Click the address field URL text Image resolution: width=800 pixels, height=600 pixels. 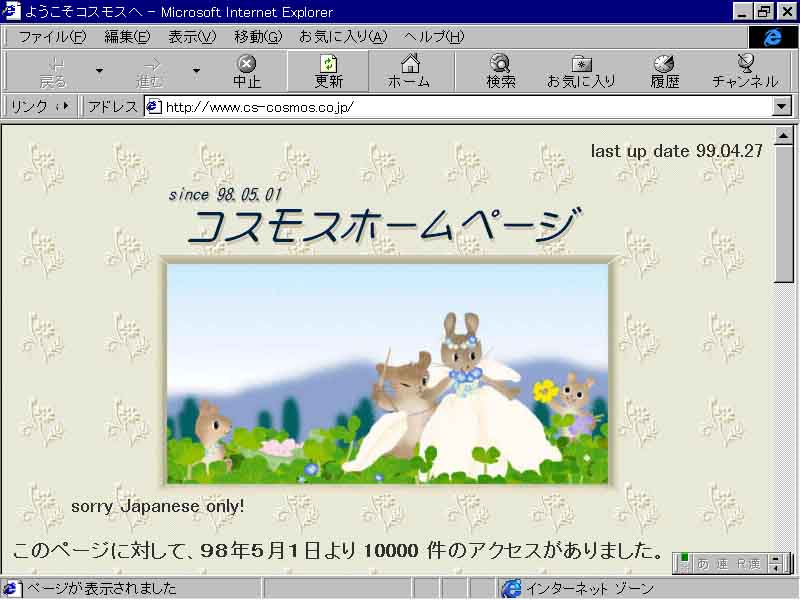coord(260,107)
